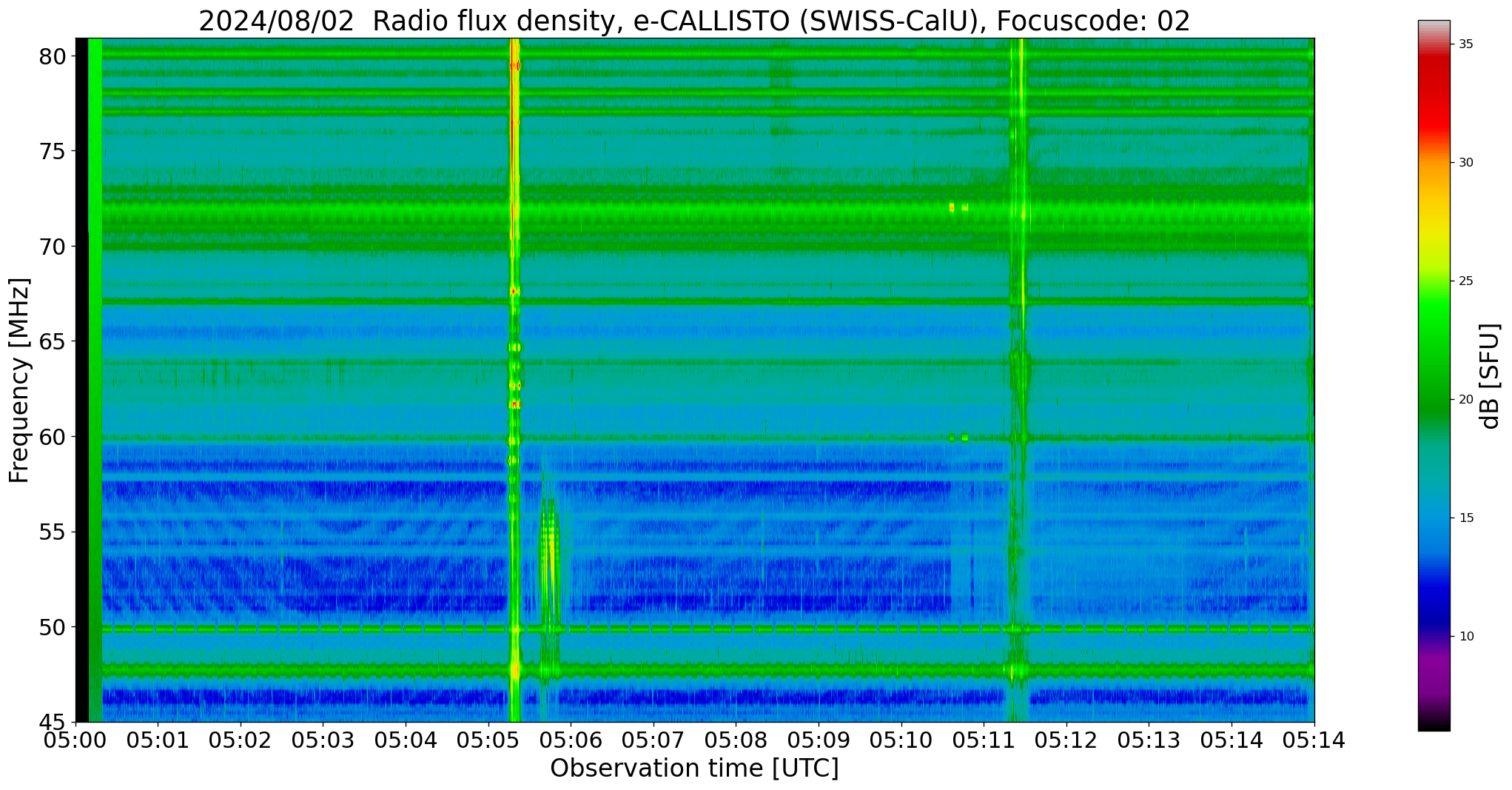
Task: Click the 'dB [SFU]' colorbar label
Action: [1491, 375]
